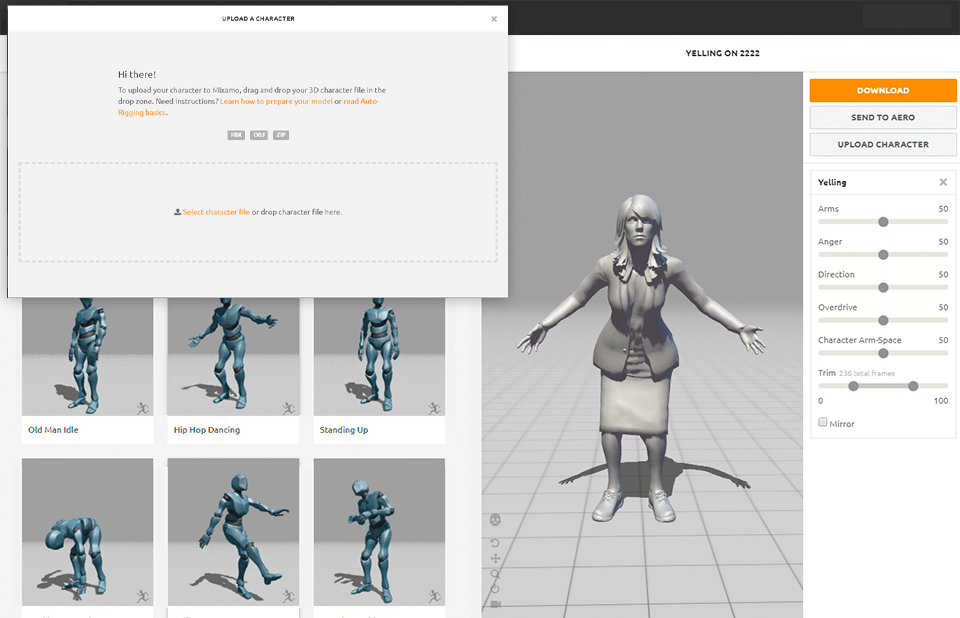Image resolution: width=960 pixels, height=618 pixels.
Task: Click the UPLOAD CHARACTER button
Action: (x=882, y=144)
